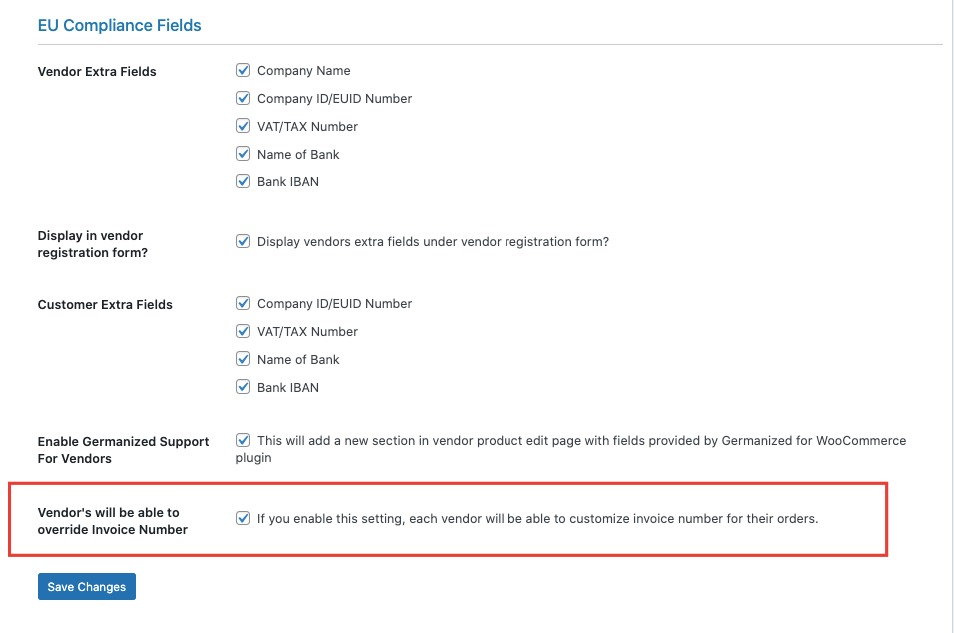Uncheck Company Name under Vendor Extra Fields
Image resolution: width=954 pixels, height=633 pixels.
click(243, 70)
